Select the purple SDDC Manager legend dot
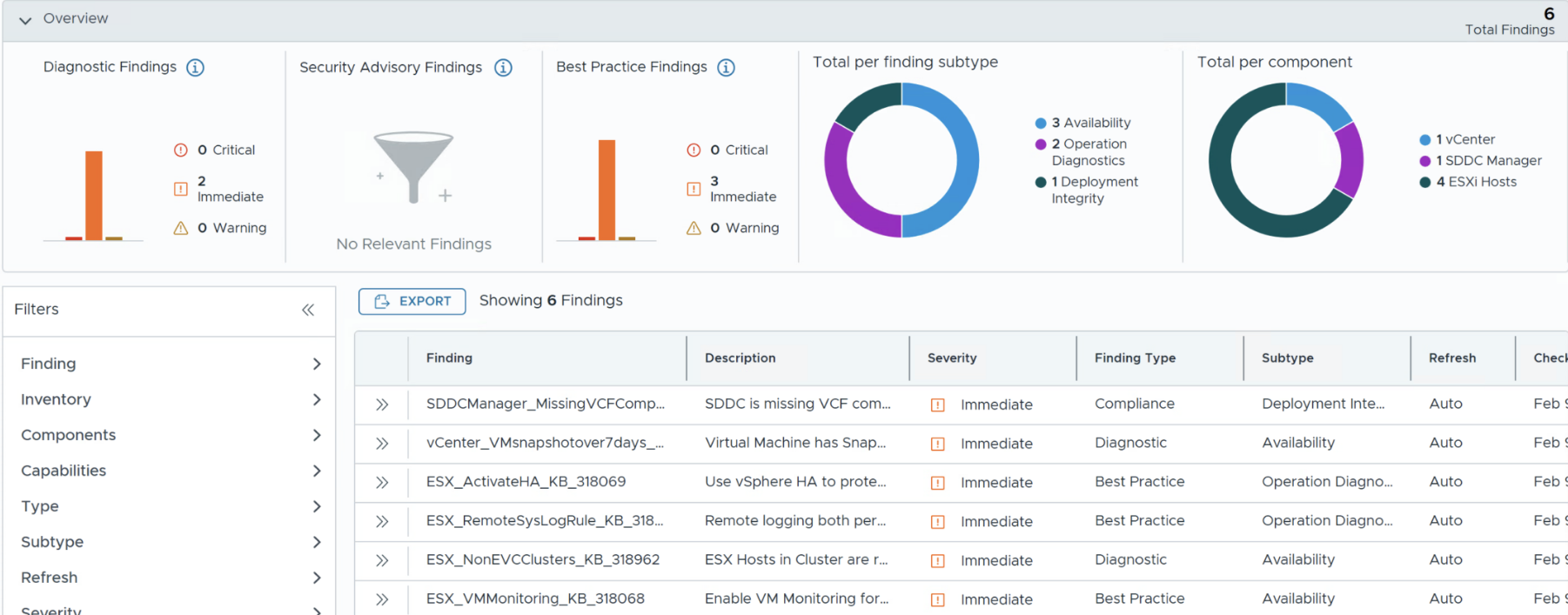Image resolution: width=1568 pixels, height=615 pixels. click(x=1425, y=161)
